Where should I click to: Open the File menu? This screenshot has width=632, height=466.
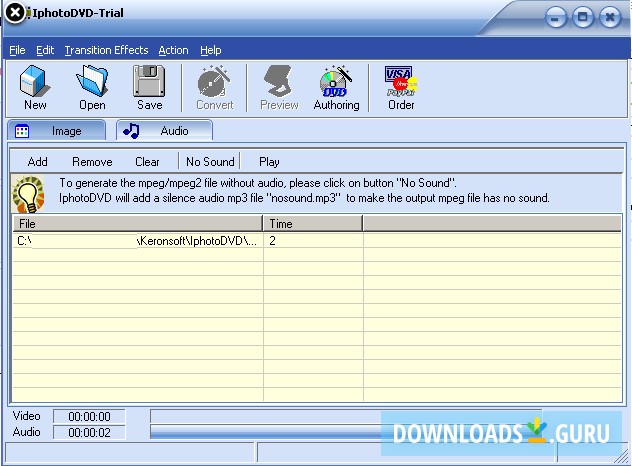tap(17, 50)
